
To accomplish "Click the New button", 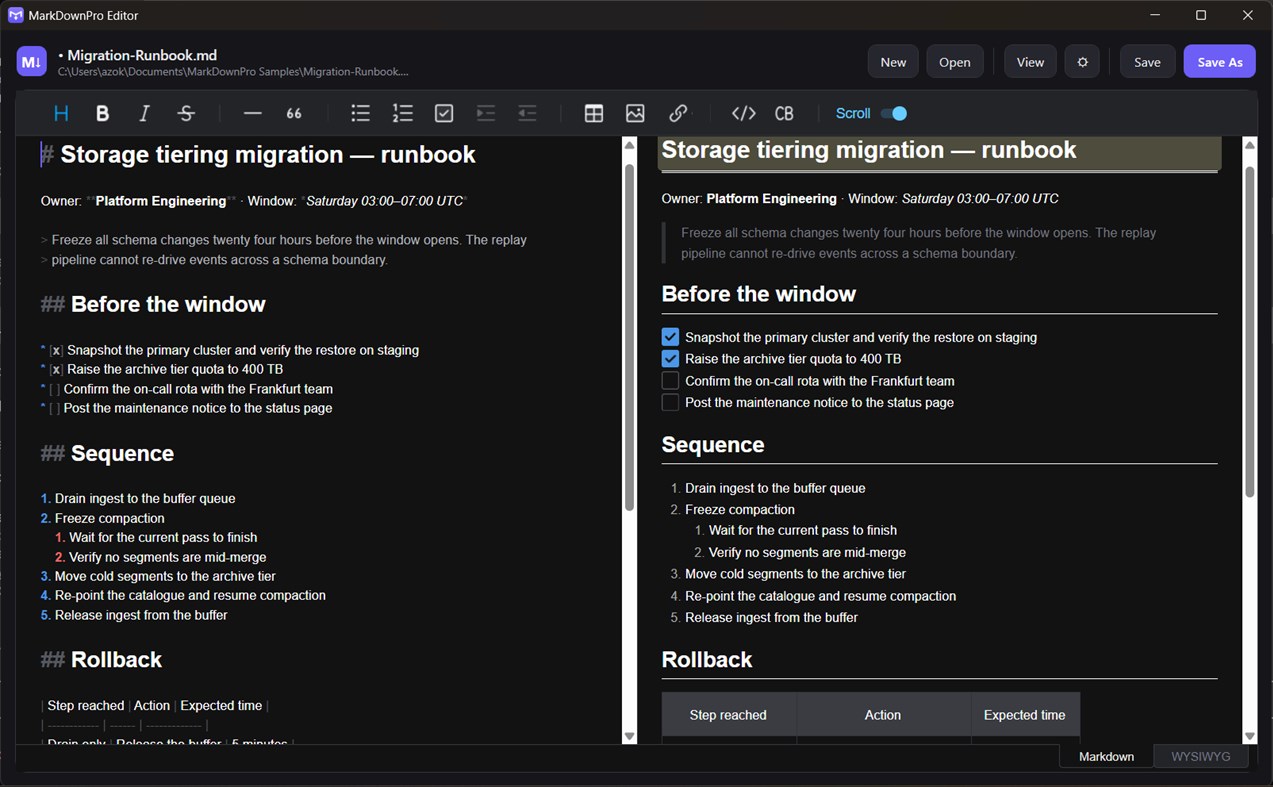I will point(893,61).
